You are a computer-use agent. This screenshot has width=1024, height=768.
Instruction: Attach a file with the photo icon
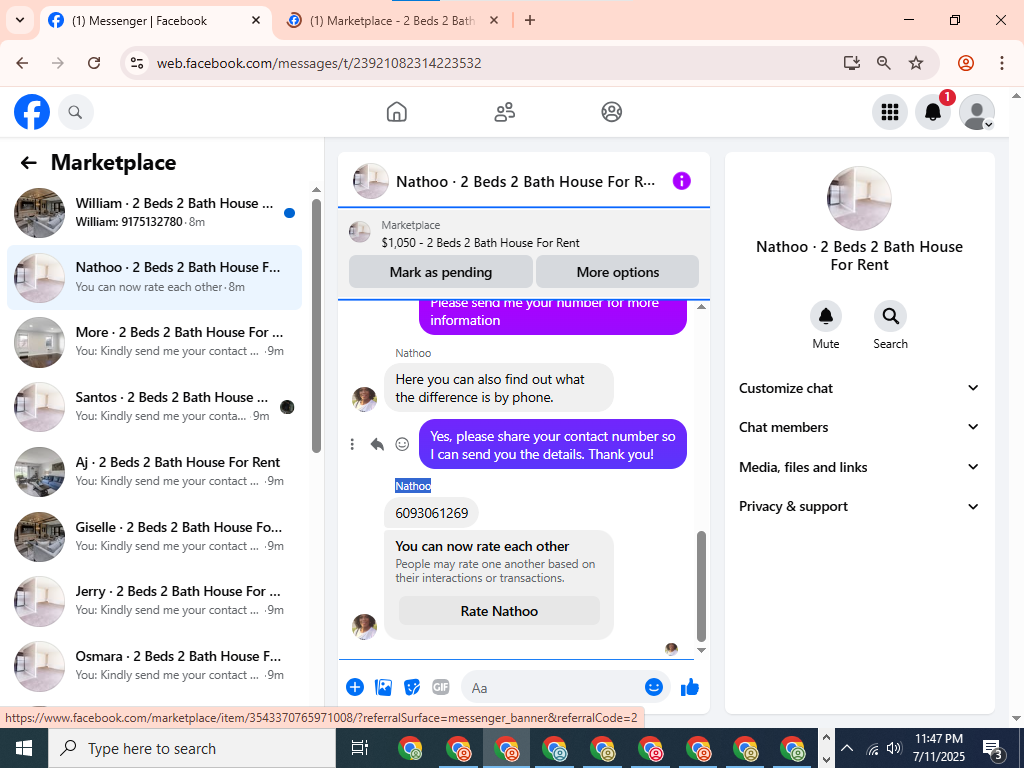[x=383, y=687]
